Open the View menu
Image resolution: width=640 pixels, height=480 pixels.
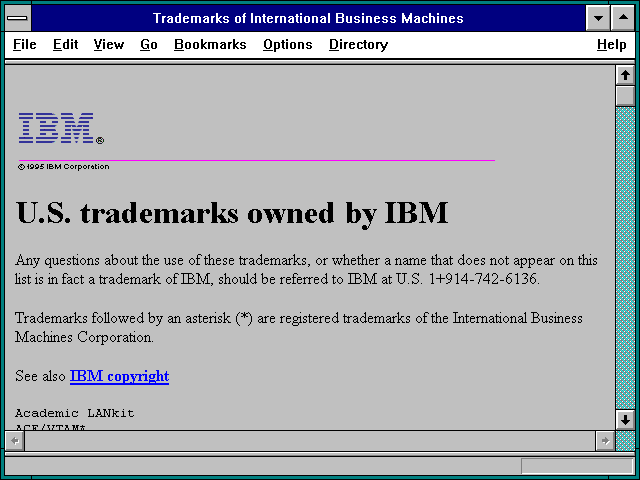(x=109, y=44)
